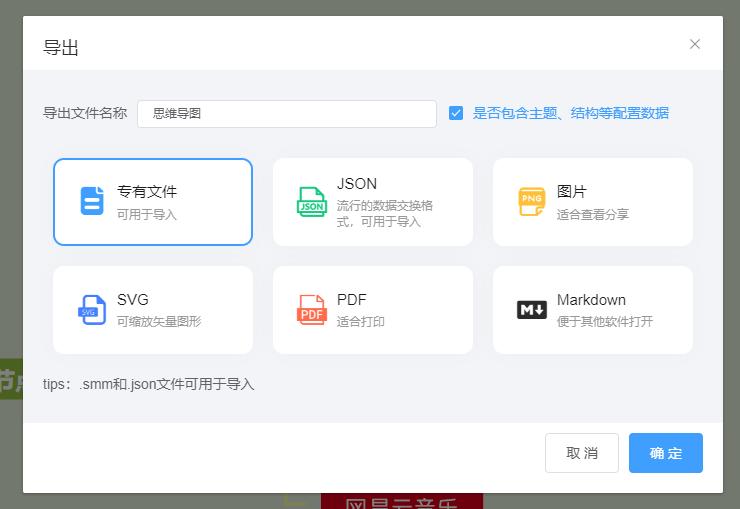Confirm export with the 确定 button

click(665, 453)
